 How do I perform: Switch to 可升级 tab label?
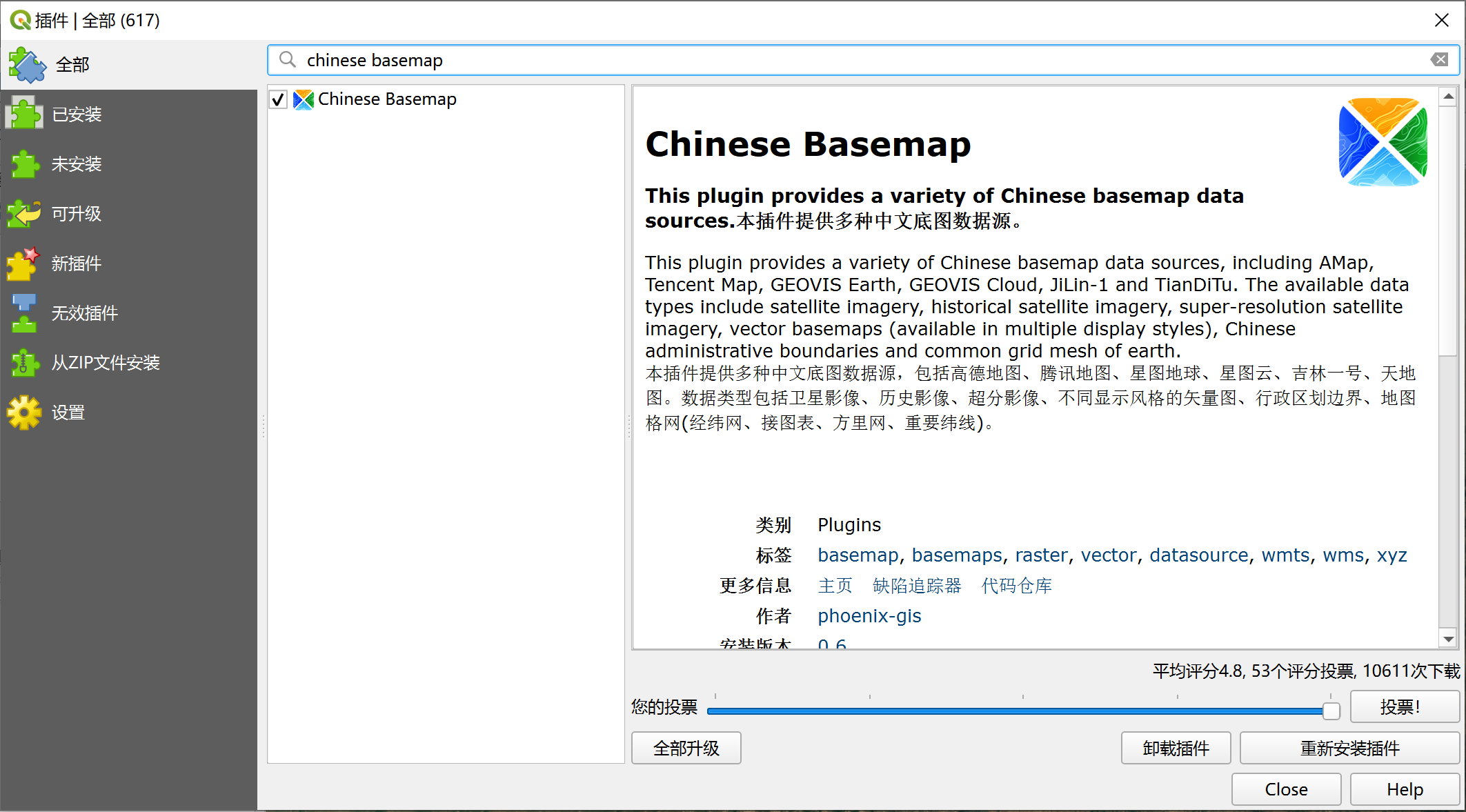point(77,214)
